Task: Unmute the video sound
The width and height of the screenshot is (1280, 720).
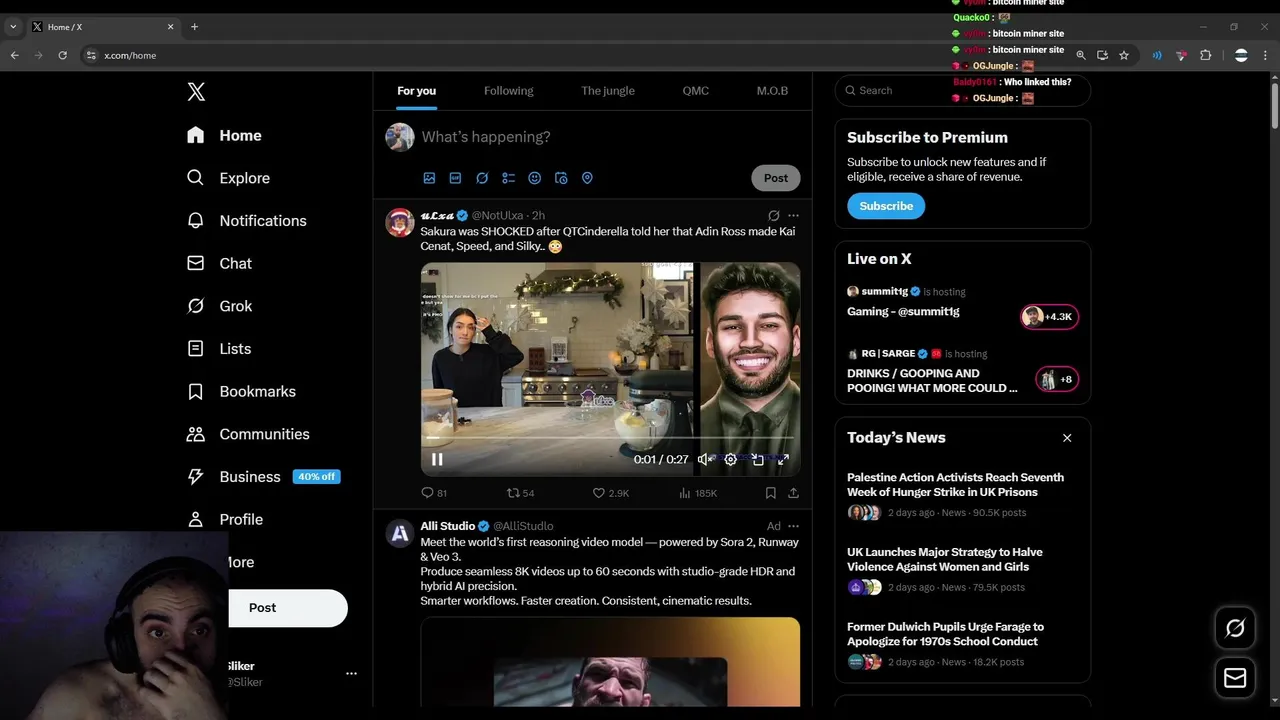Action: [704, 460]
